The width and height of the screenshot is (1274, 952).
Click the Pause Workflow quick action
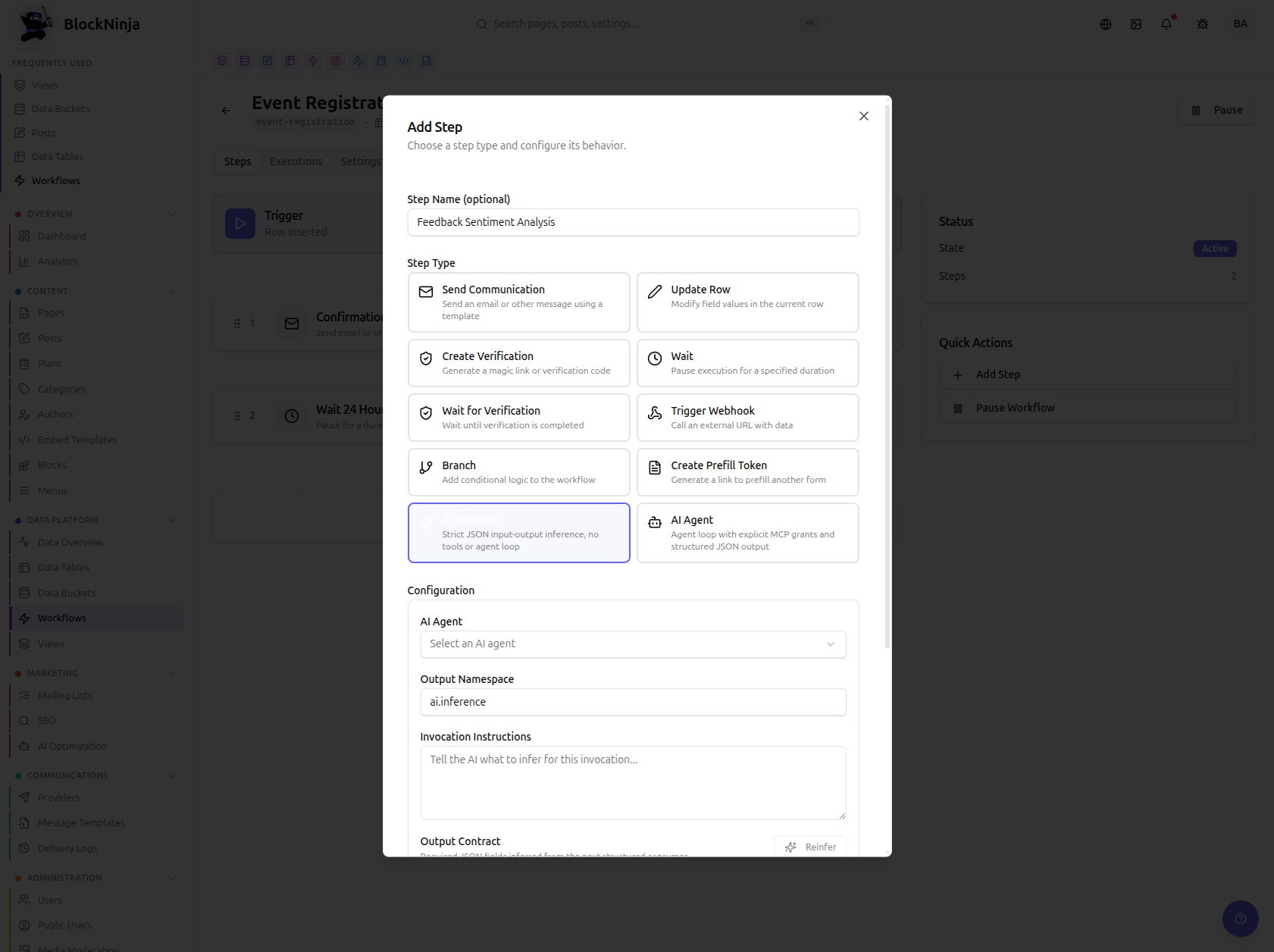click(1088, 408)
